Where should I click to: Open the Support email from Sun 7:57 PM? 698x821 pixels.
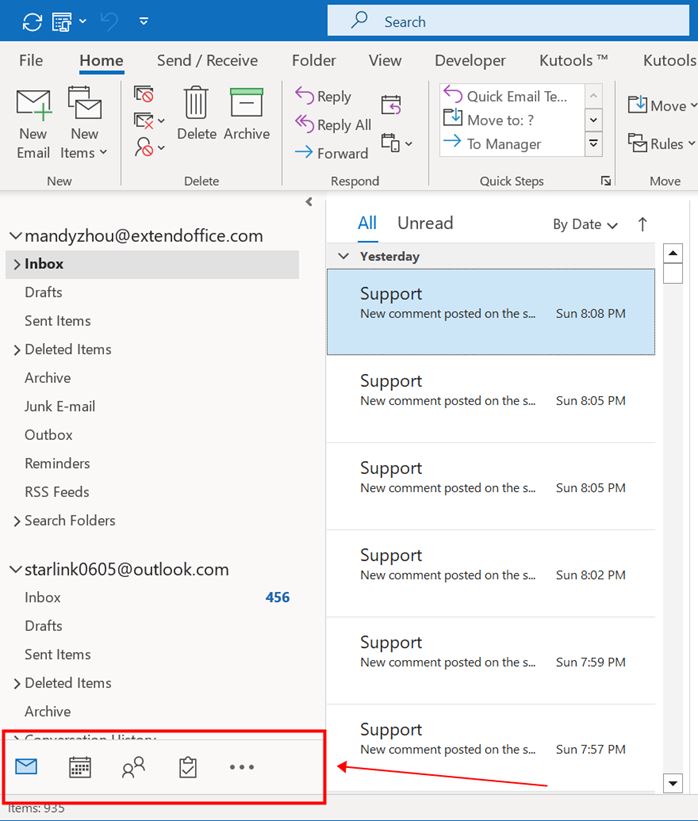(491, 748)
